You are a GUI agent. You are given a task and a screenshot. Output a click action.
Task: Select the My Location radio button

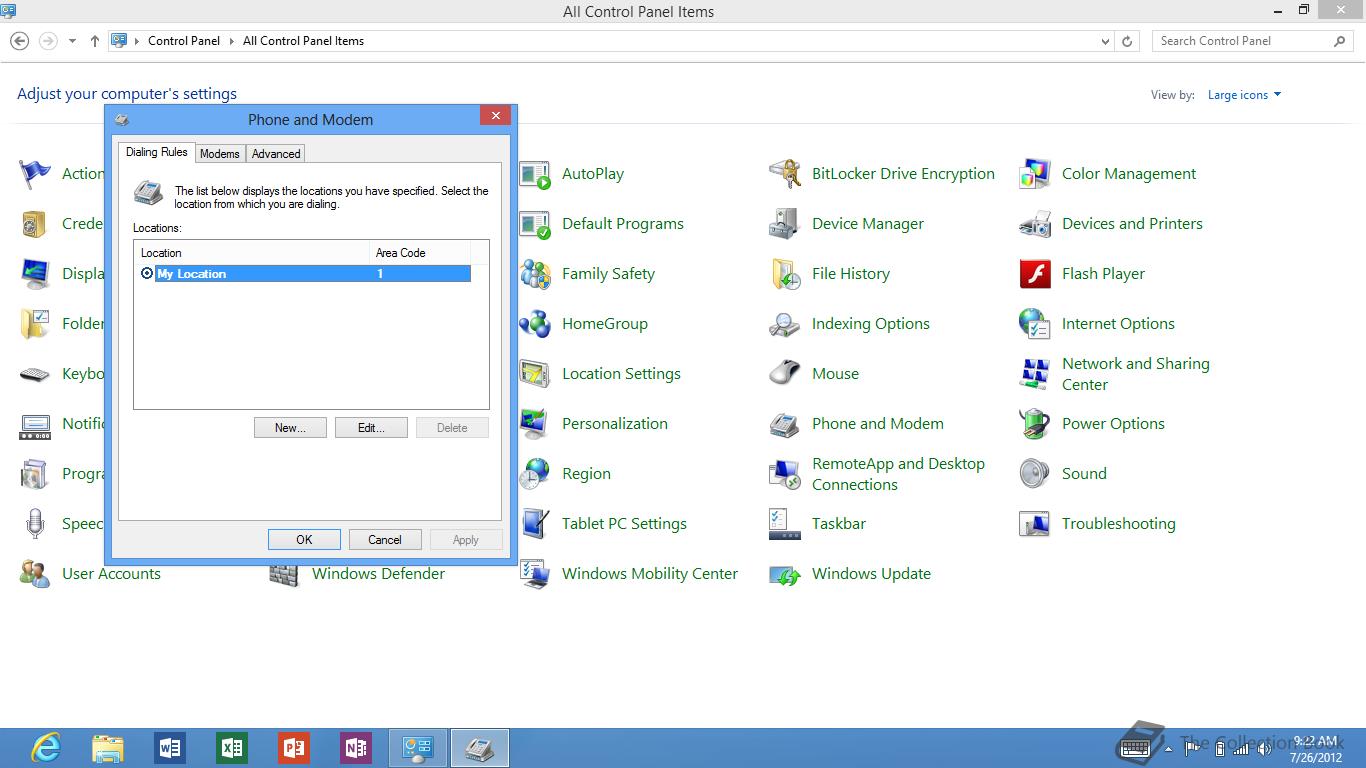tap(147, 274)
